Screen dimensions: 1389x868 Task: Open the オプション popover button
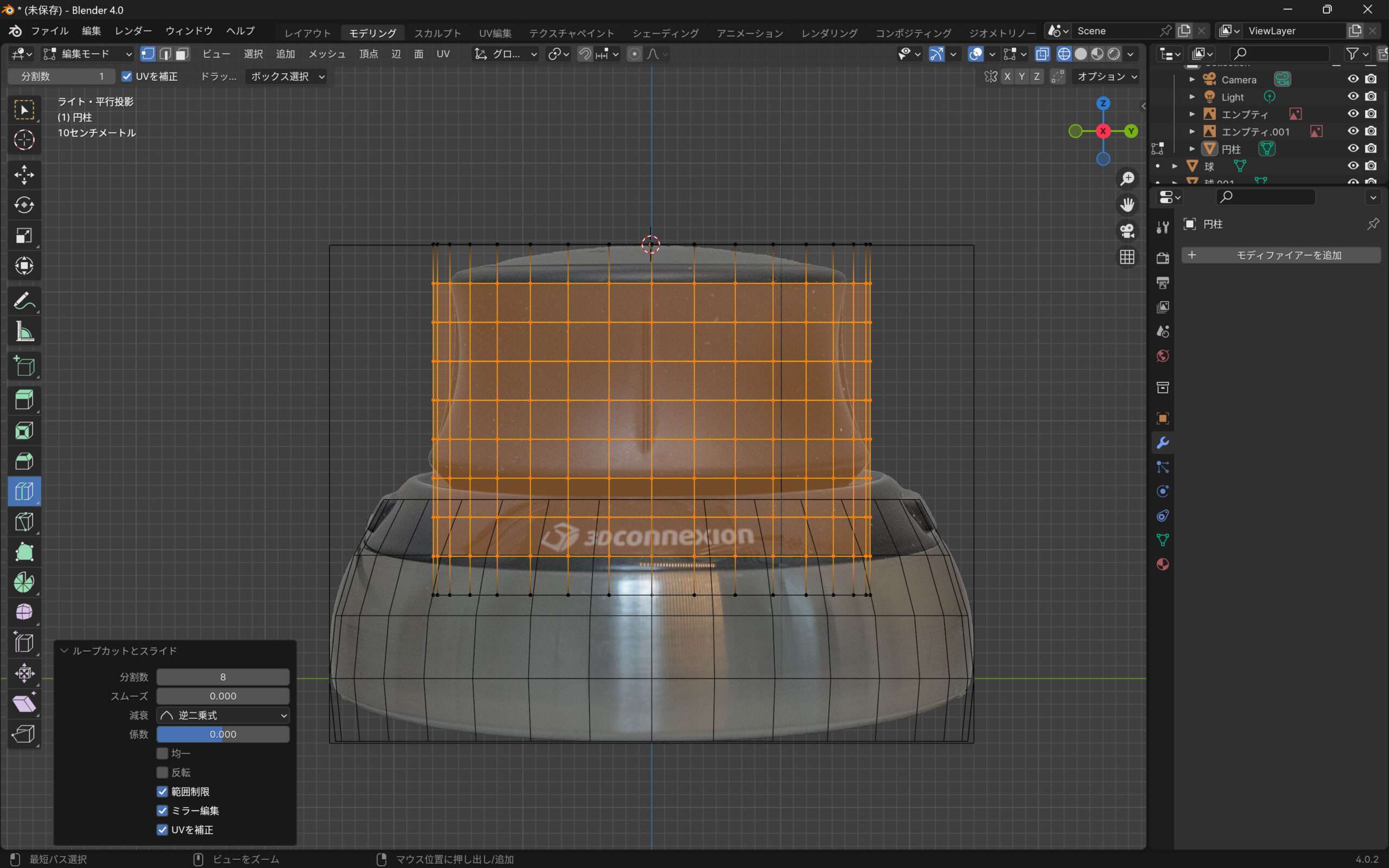click(1106, 76)
